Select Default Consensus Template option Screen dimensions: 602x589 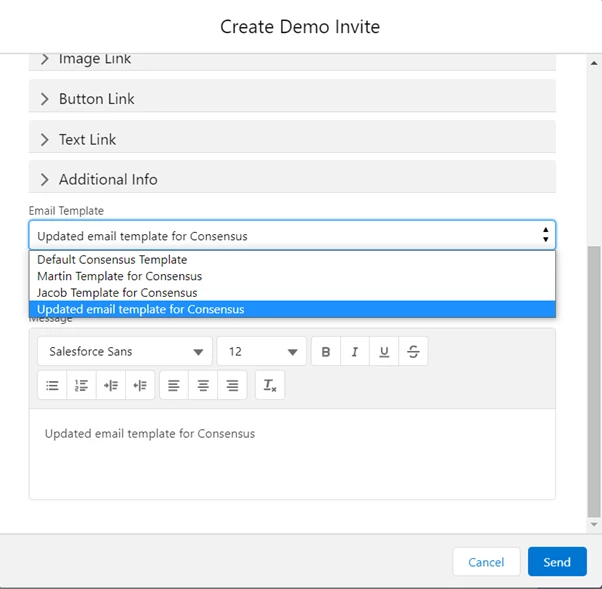[112, 260]
